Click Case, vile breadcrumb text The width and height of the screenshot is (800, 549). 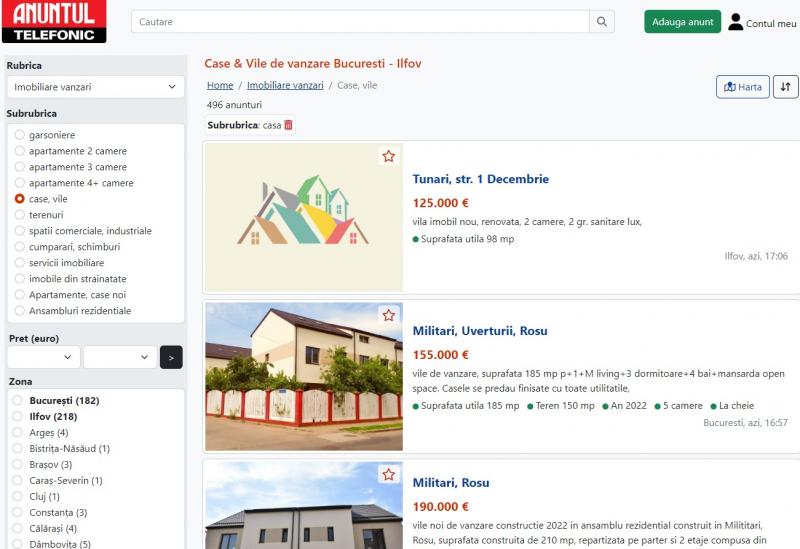357,85
